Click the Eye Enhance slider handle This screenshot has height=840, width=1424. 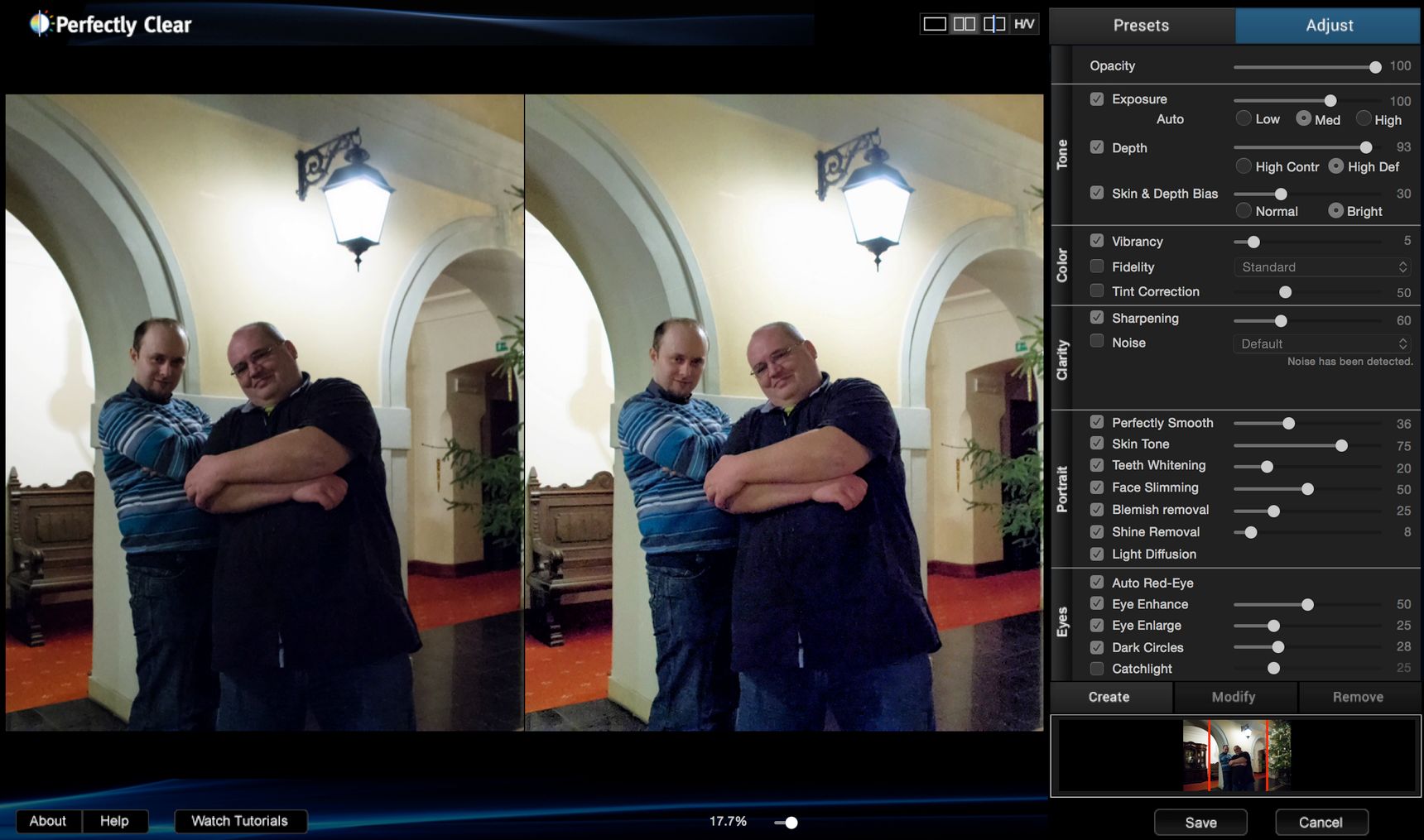pyautogui.click(x=1307, y=604)
